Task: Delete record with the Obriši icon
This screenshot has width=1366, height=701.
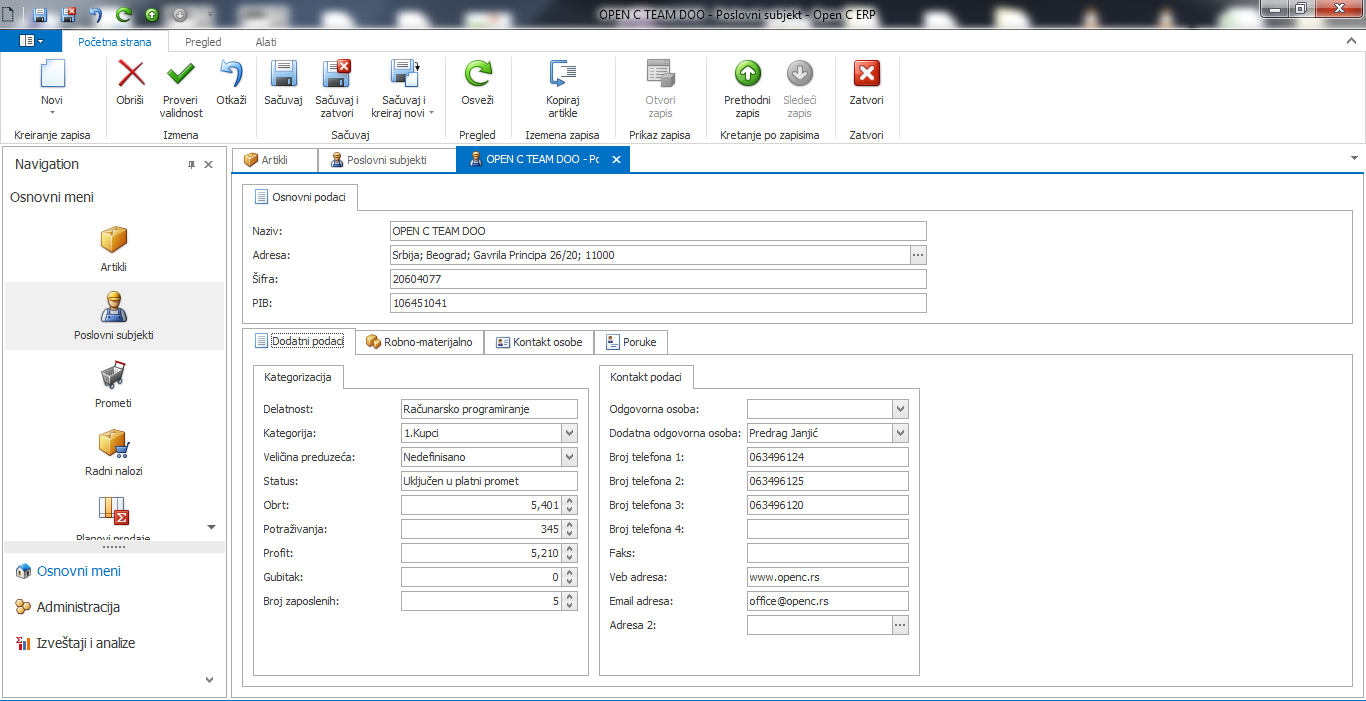Action: tap(131, 74)
